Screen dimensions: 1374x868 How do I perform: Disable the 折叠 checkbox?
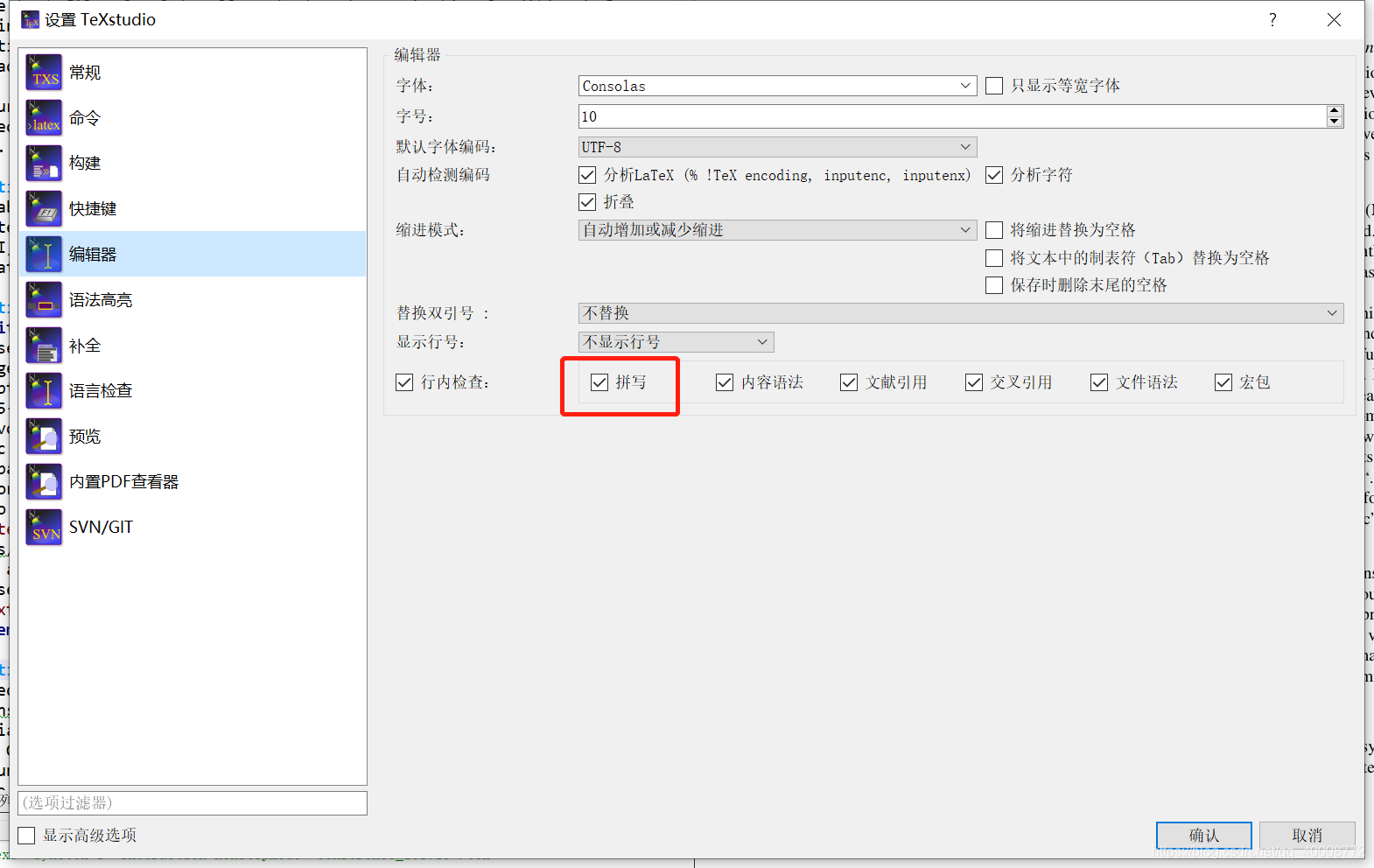pyautogui.click(x=587, y=202)
